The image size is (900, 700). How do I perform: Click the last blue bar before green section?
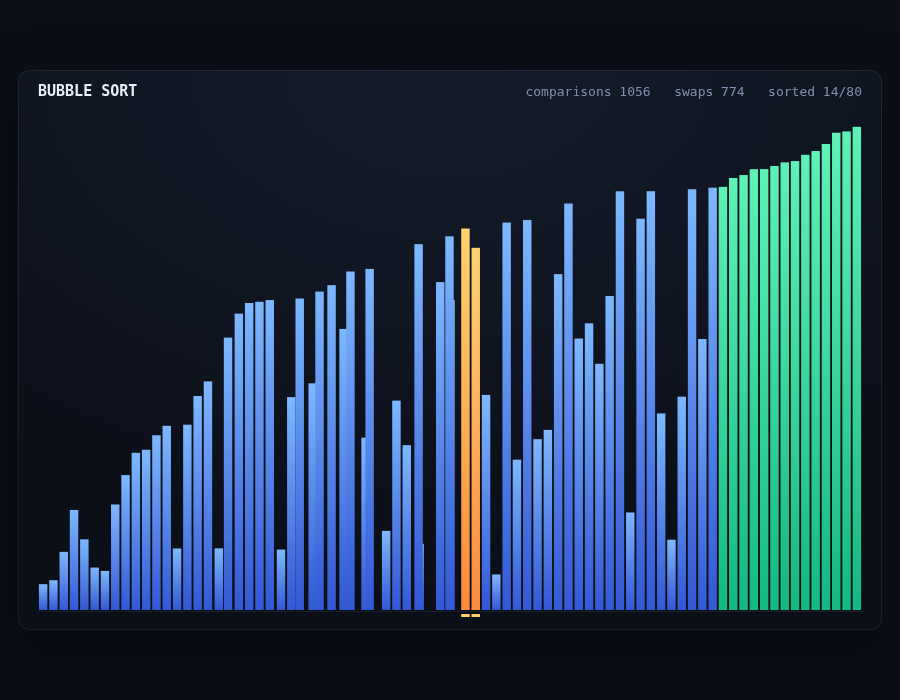(x=712, y=399)
